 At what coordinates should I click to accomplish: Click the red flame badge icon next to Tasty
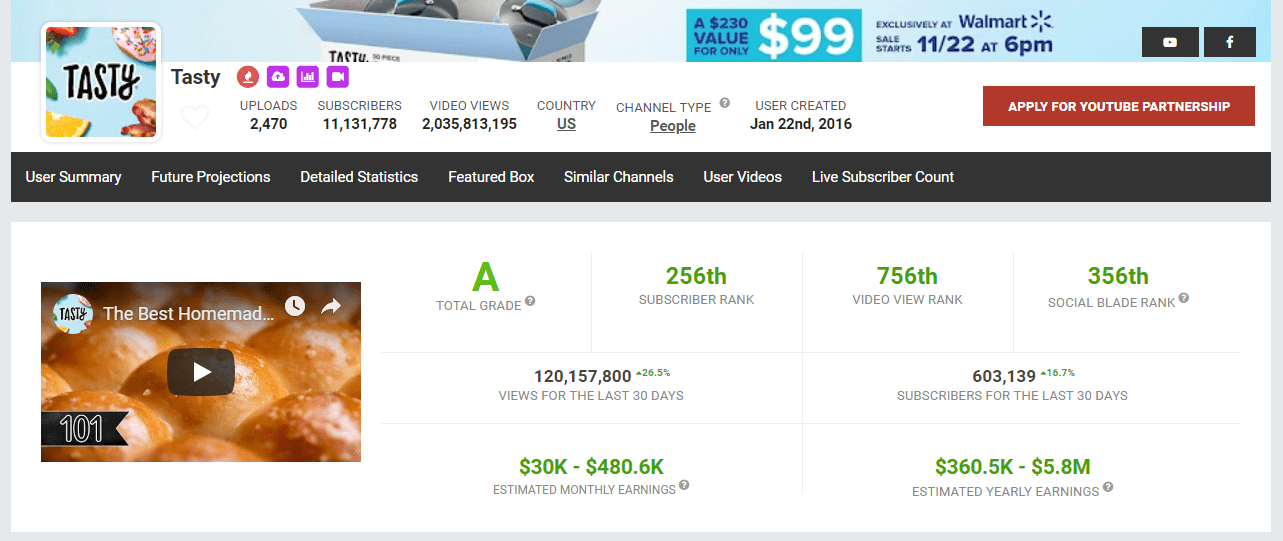pos(247,77)
